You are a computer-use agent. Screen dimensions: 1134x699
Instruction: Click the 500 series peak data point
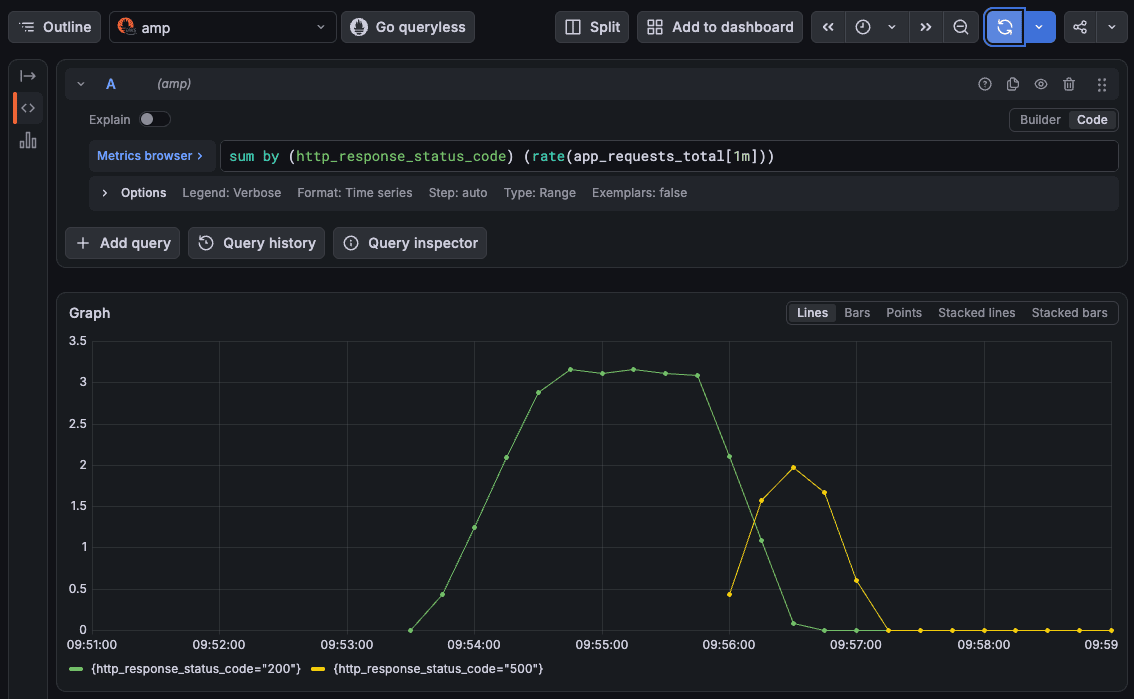(793, 468)
